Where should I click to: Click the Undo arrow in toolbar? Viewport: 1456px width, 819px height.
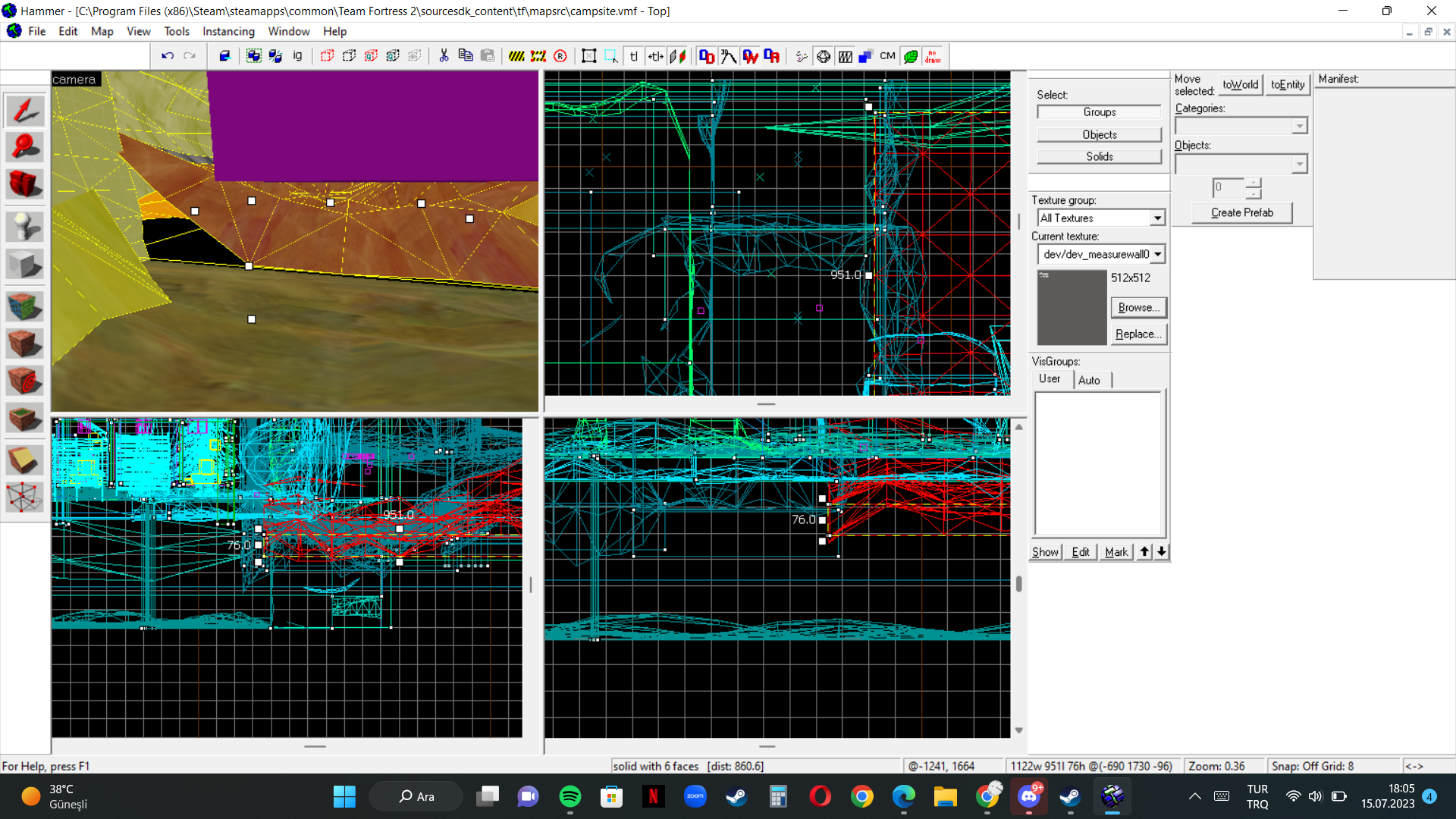(168, 56)
